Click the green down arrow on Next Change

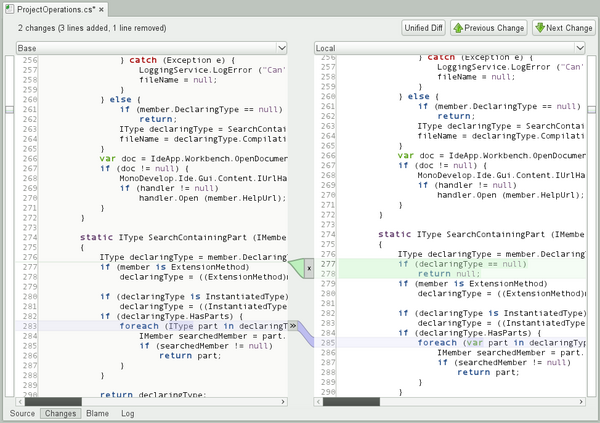[540, 29]
